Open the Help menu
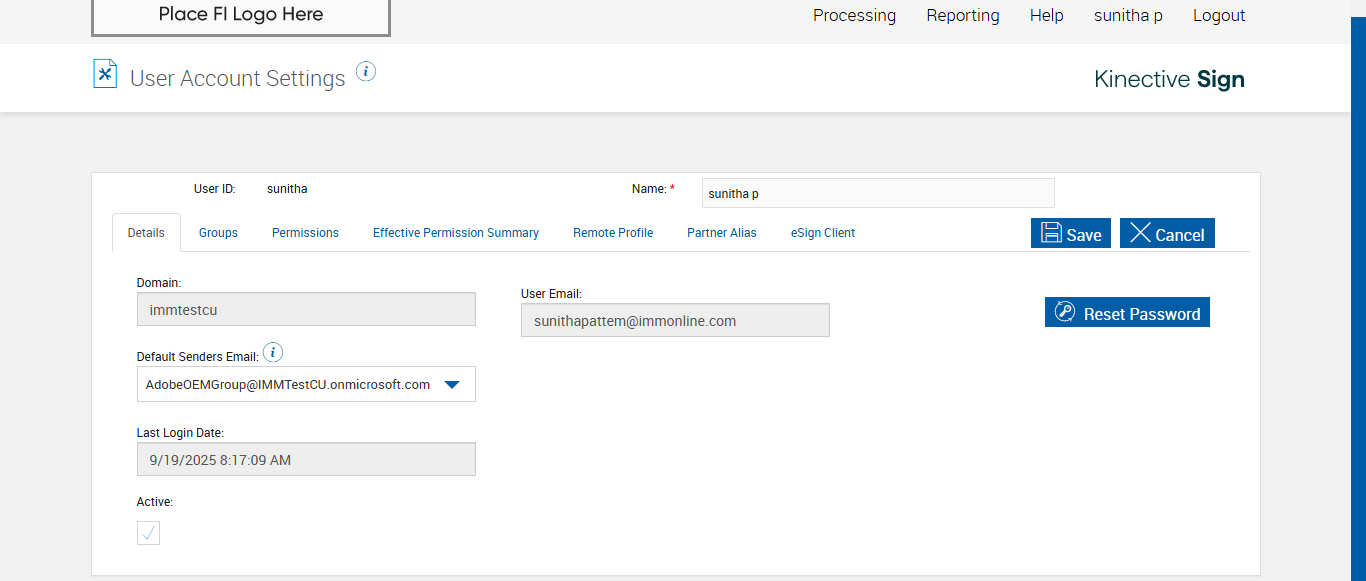This screenshot has height=581, width=1366. pos(1046,15)
